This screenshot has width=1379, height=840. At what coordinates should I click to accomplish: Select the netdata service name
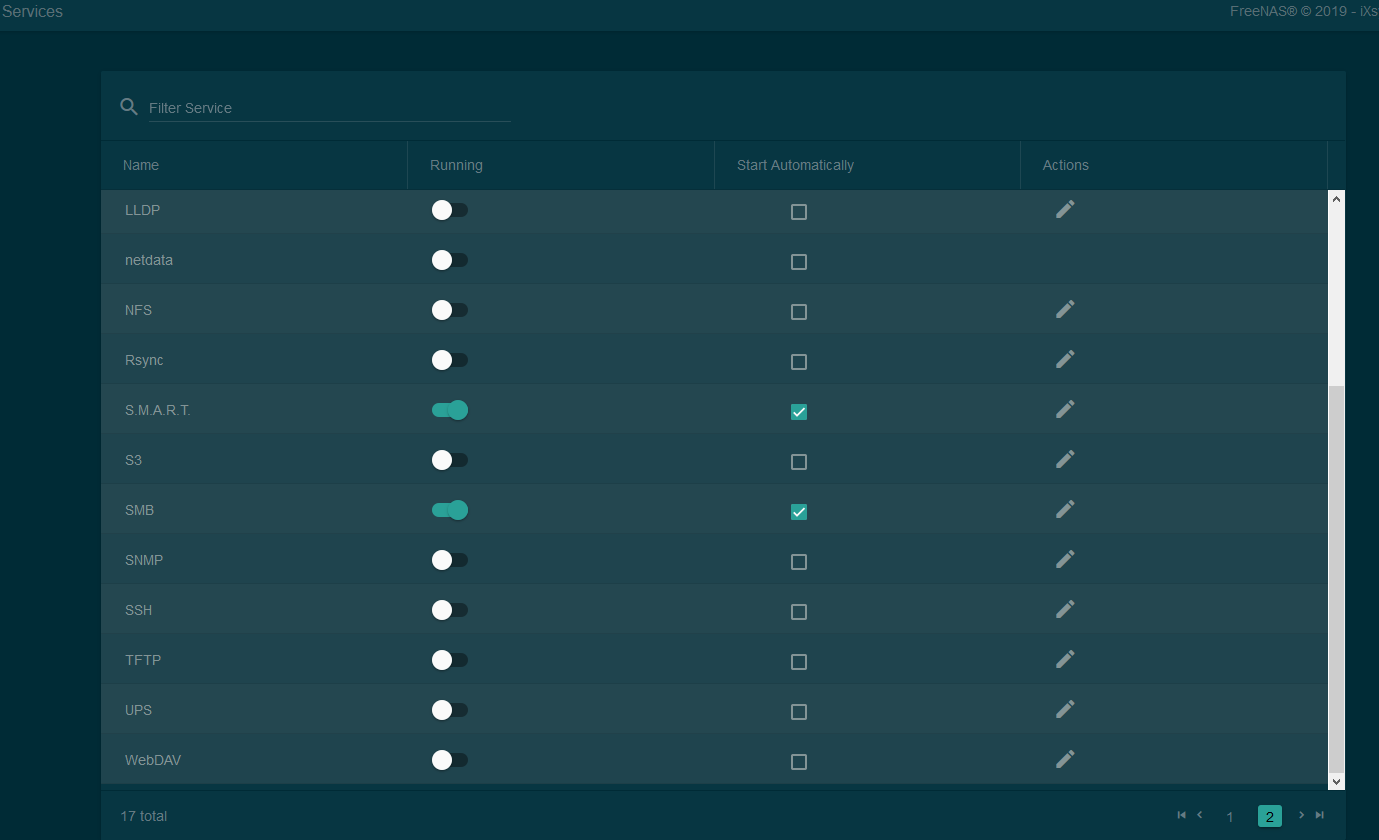coord(149,260)
